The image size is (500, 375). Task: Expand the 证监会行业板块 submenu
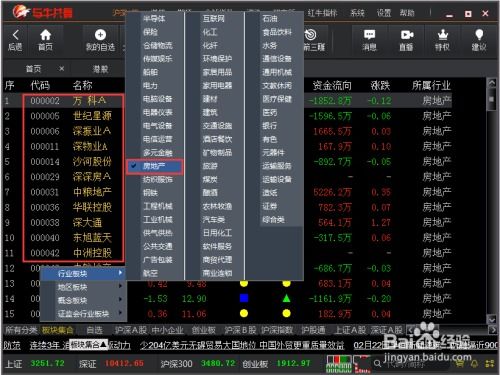[x=83, y=313]
